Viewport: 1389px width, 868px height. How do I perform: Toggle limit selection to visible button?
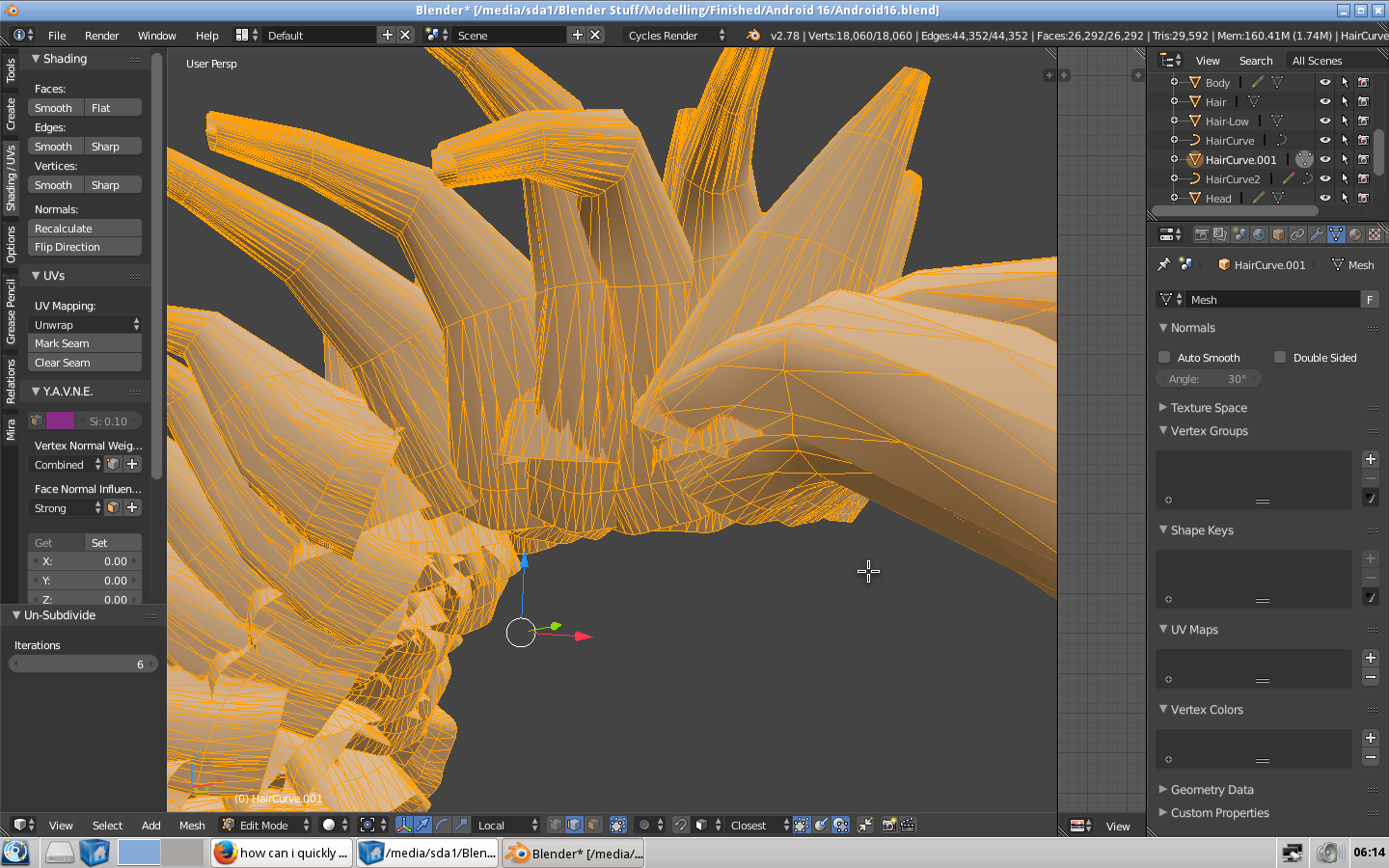pos(618,825)
